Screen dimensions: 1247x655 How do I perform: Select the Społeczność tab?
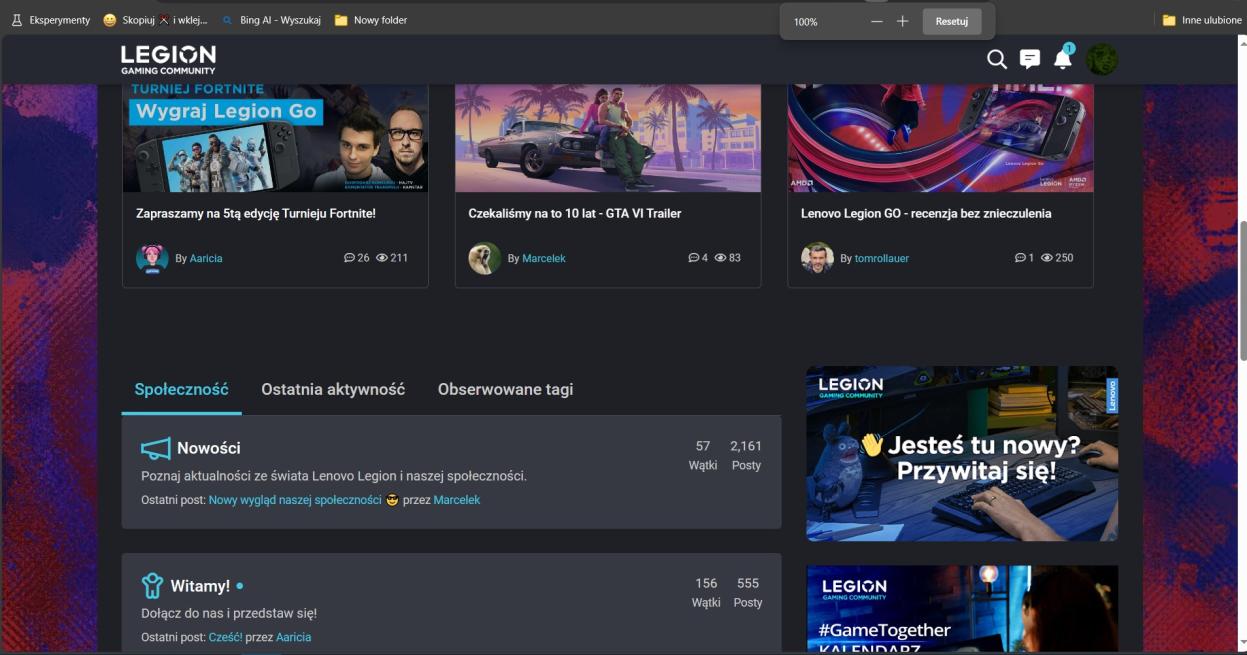[x=182, y=389]
